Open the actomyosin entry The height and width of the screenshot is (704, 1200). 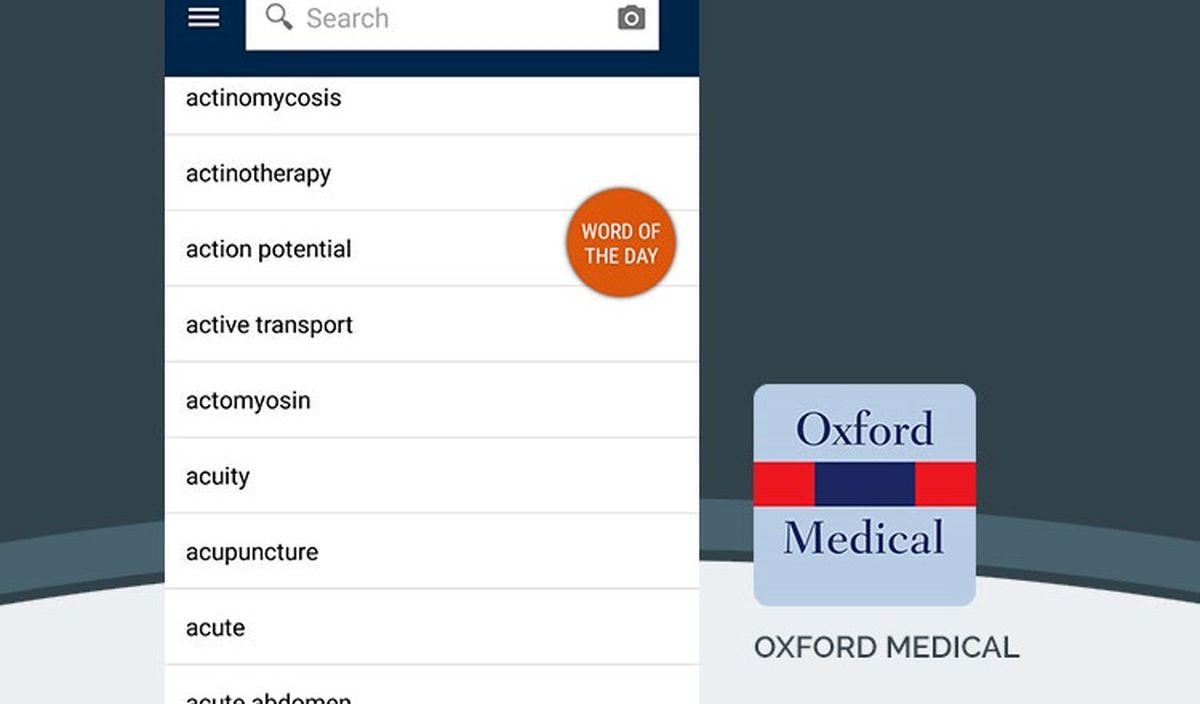pyautogui.click(x=432, y=400)
